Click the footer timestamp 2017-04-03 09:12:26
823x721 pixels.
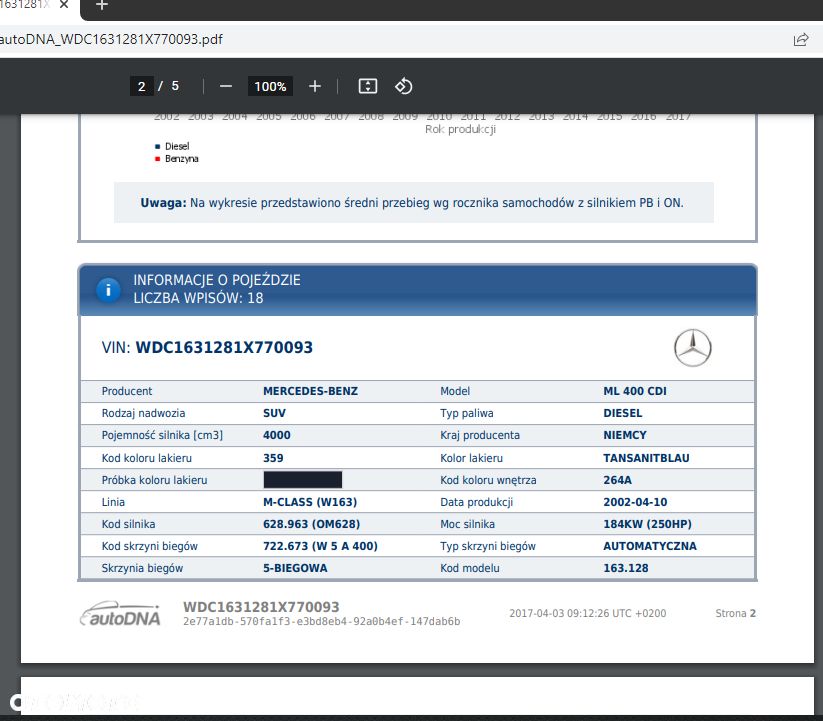[587, 613]
